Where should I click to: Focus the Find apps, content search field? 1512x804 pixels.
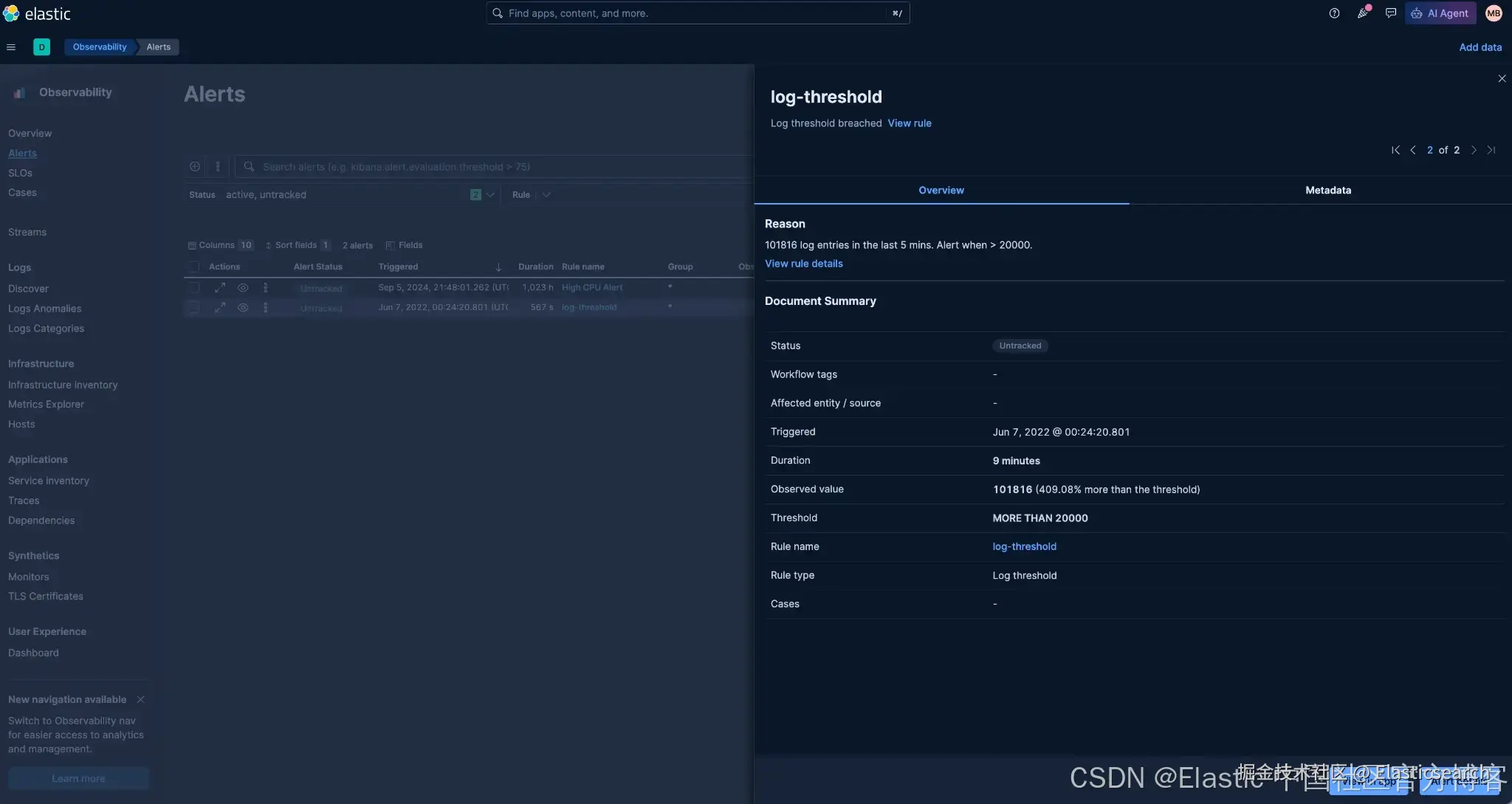[x=698, y=13]
